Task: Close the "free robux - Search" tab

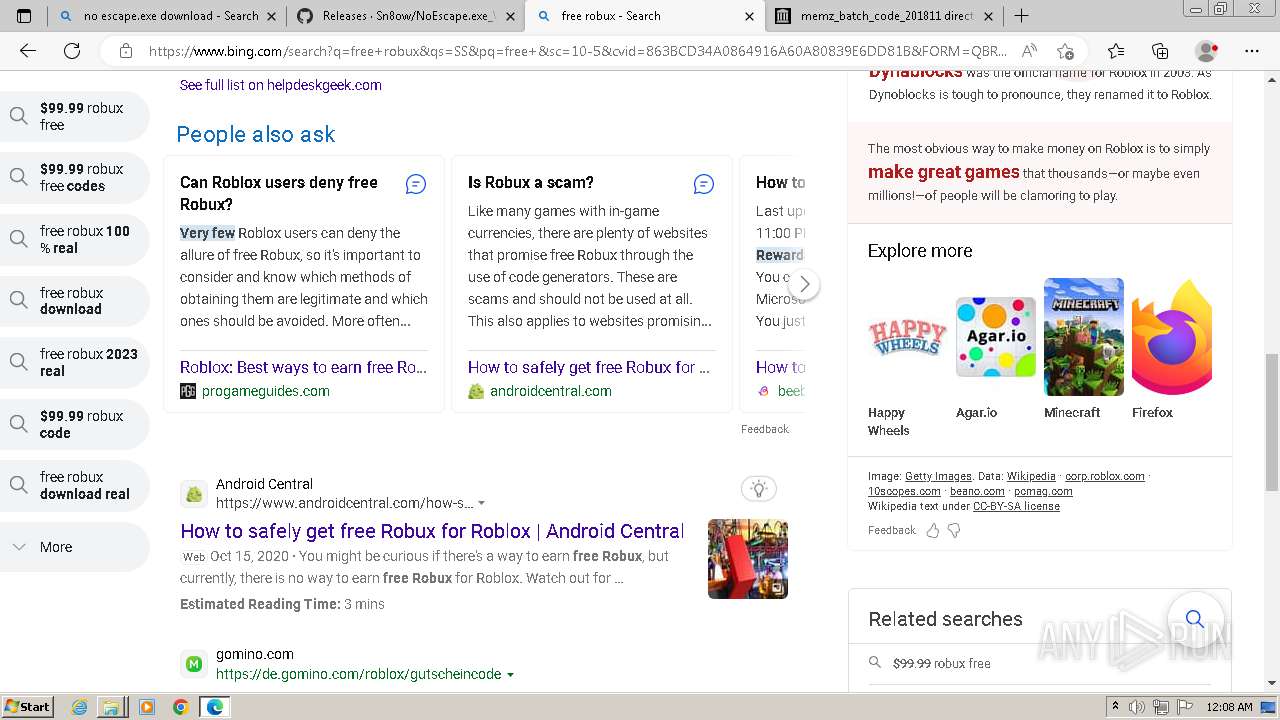Action: [x=750, y=16]
